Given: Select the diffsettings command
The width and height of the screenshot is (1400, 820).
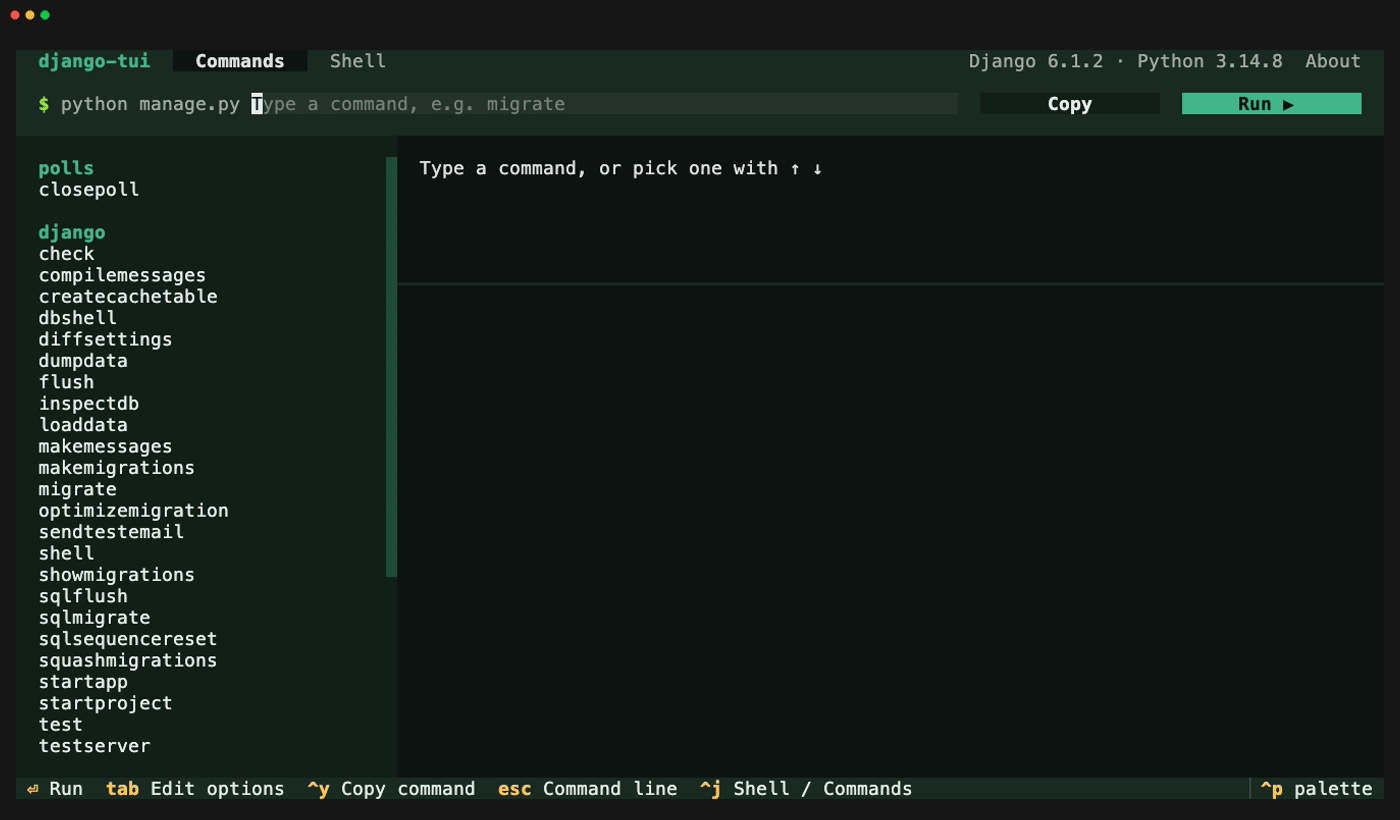Looking at the screenshot, I should [106, 340].
